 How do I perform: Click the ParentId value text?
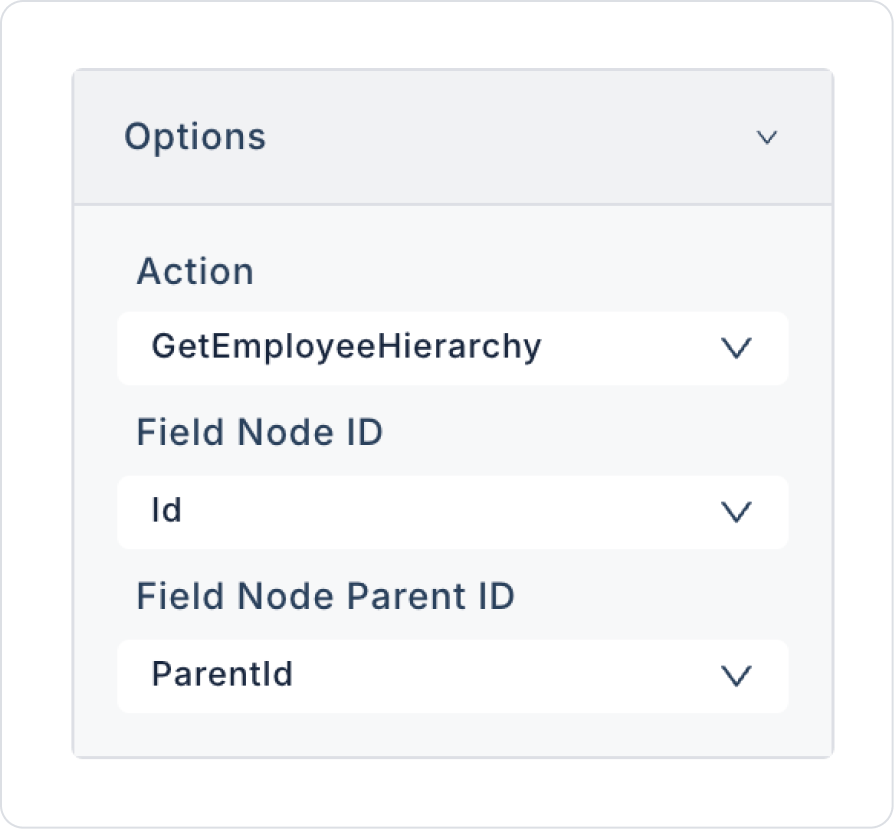(222, 675)
